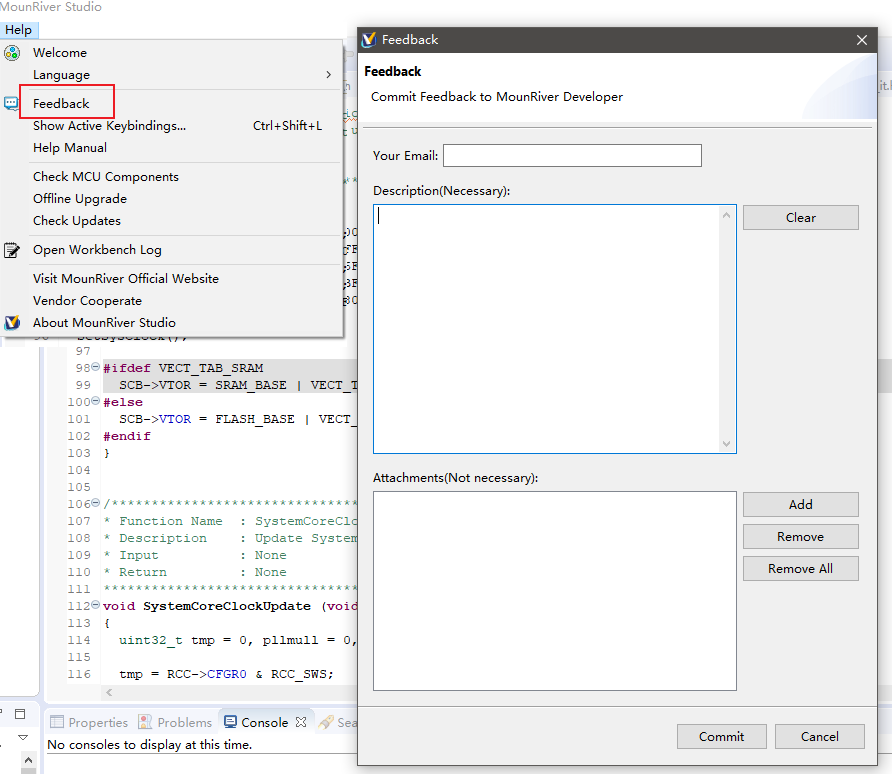Click Remove All attachments button
Viewport: 892px width, 774px height.
[800, 569]
